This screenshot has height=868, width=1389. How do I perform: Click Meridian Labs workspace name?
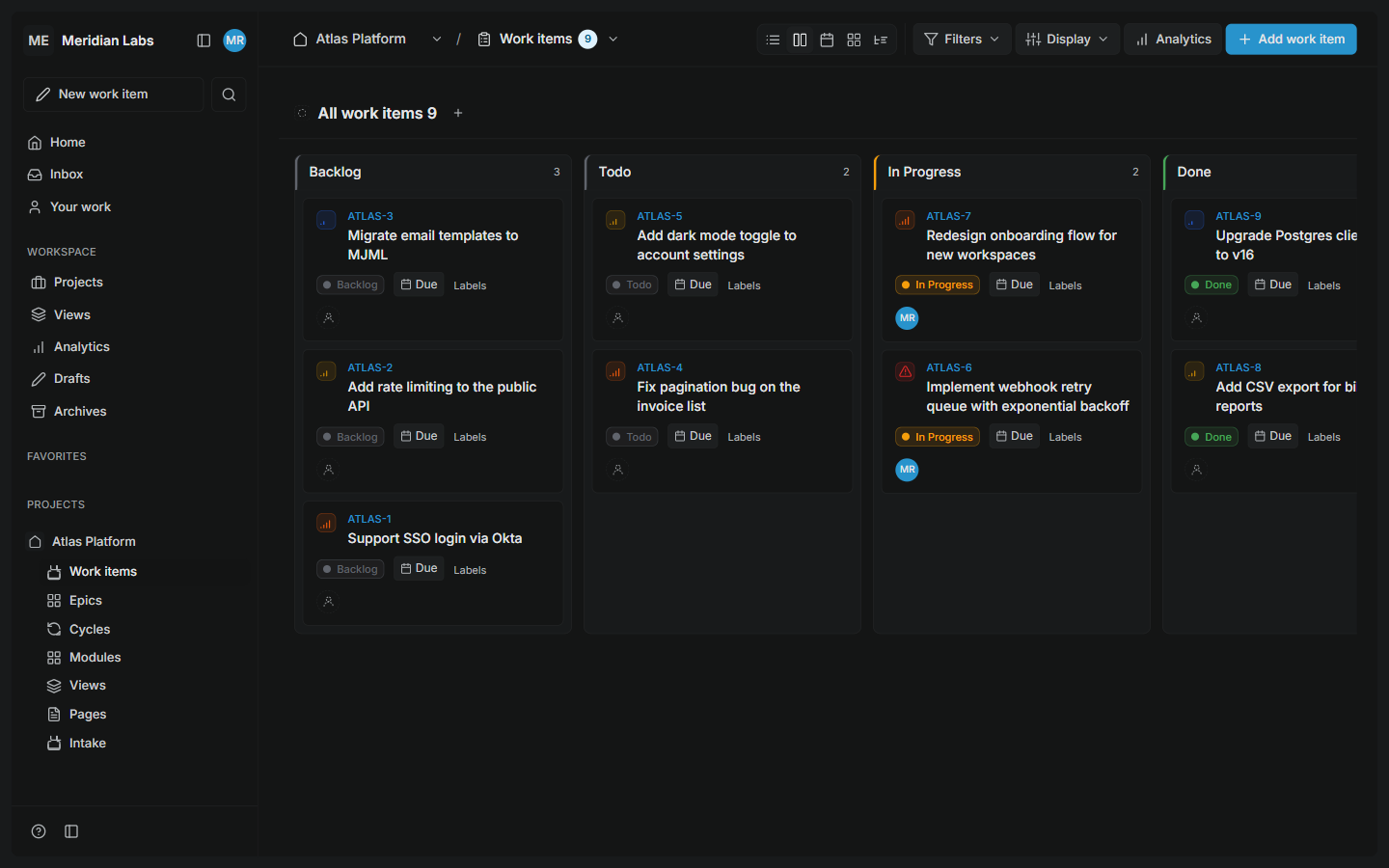(107, 41)
